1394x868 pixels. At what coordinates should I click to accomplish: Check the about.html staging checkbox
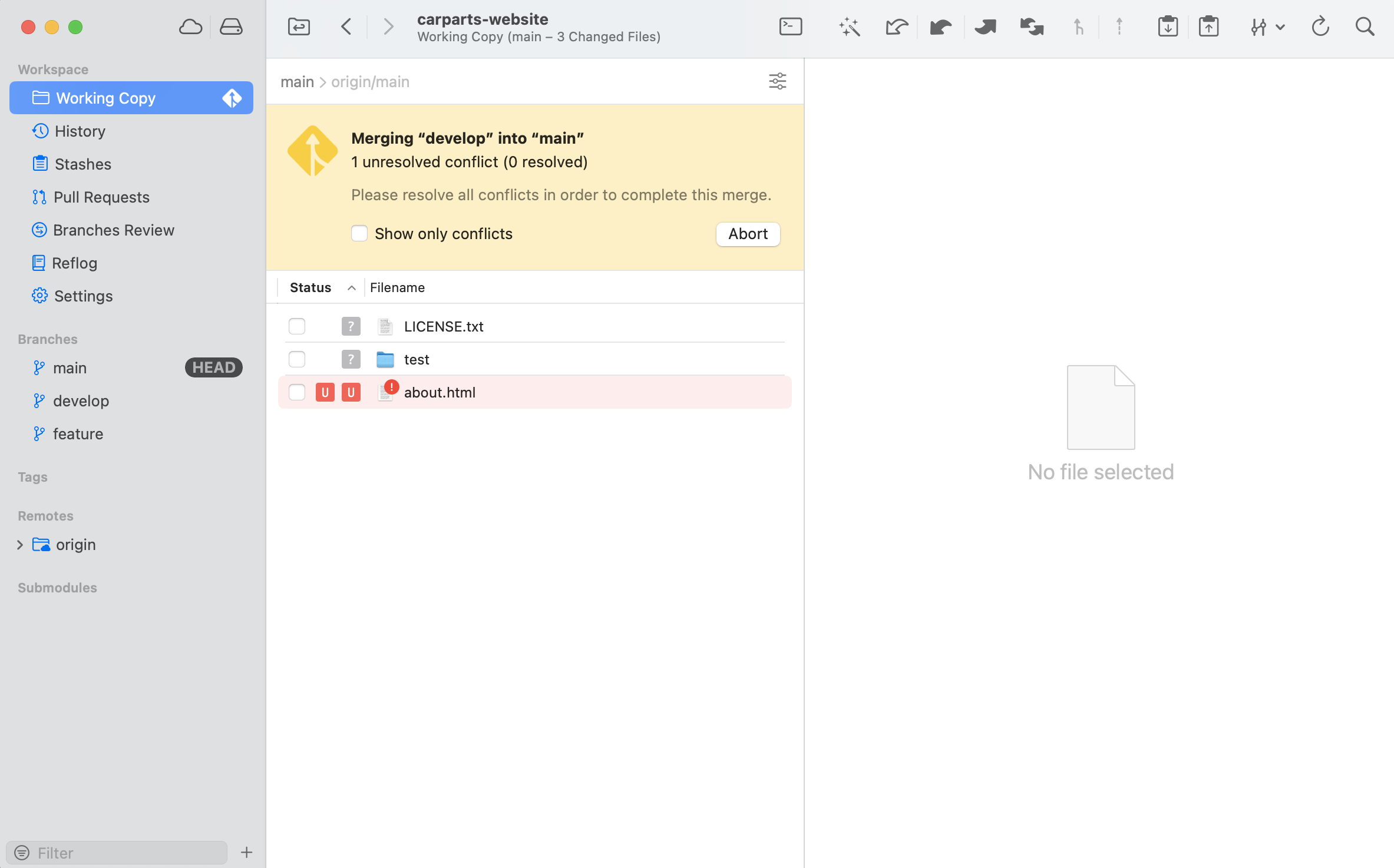pyautogui.click(x=297, y=392)
